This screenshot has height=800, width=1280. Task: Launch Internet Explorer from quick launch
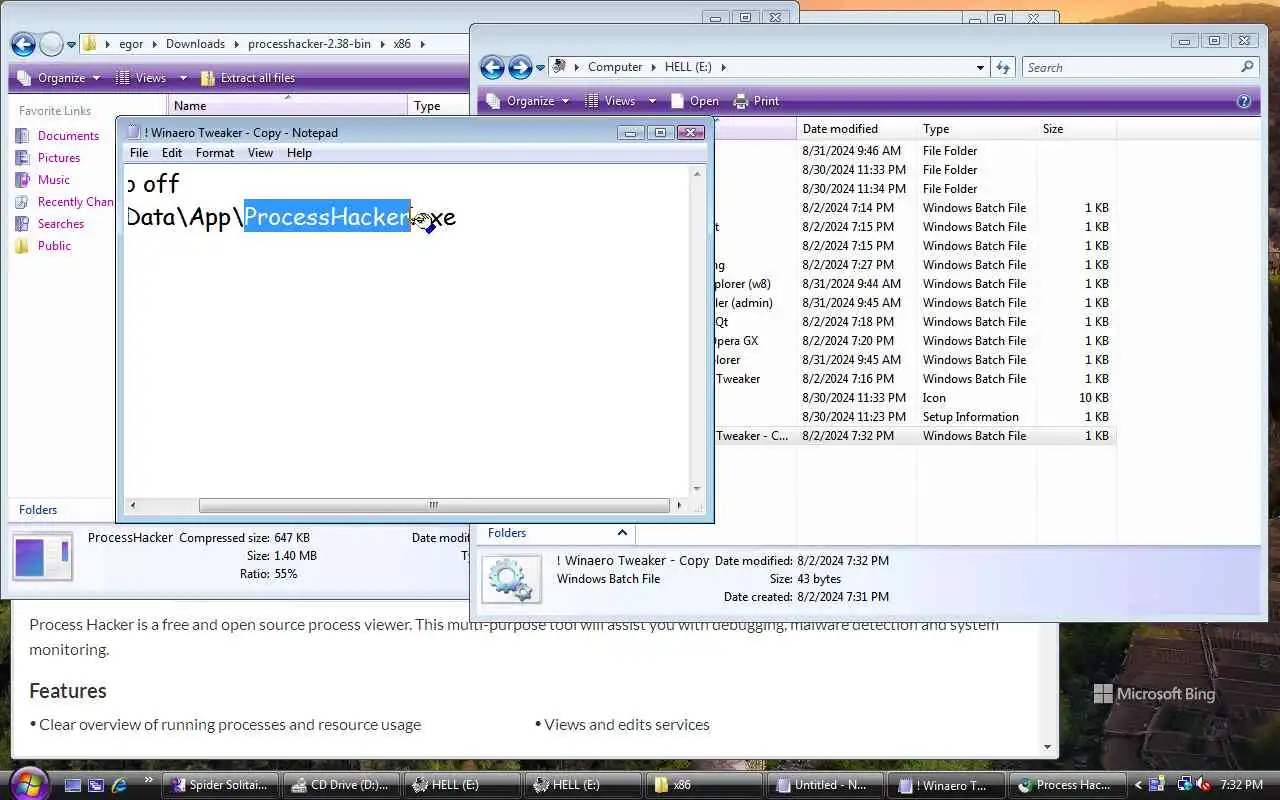119,785
